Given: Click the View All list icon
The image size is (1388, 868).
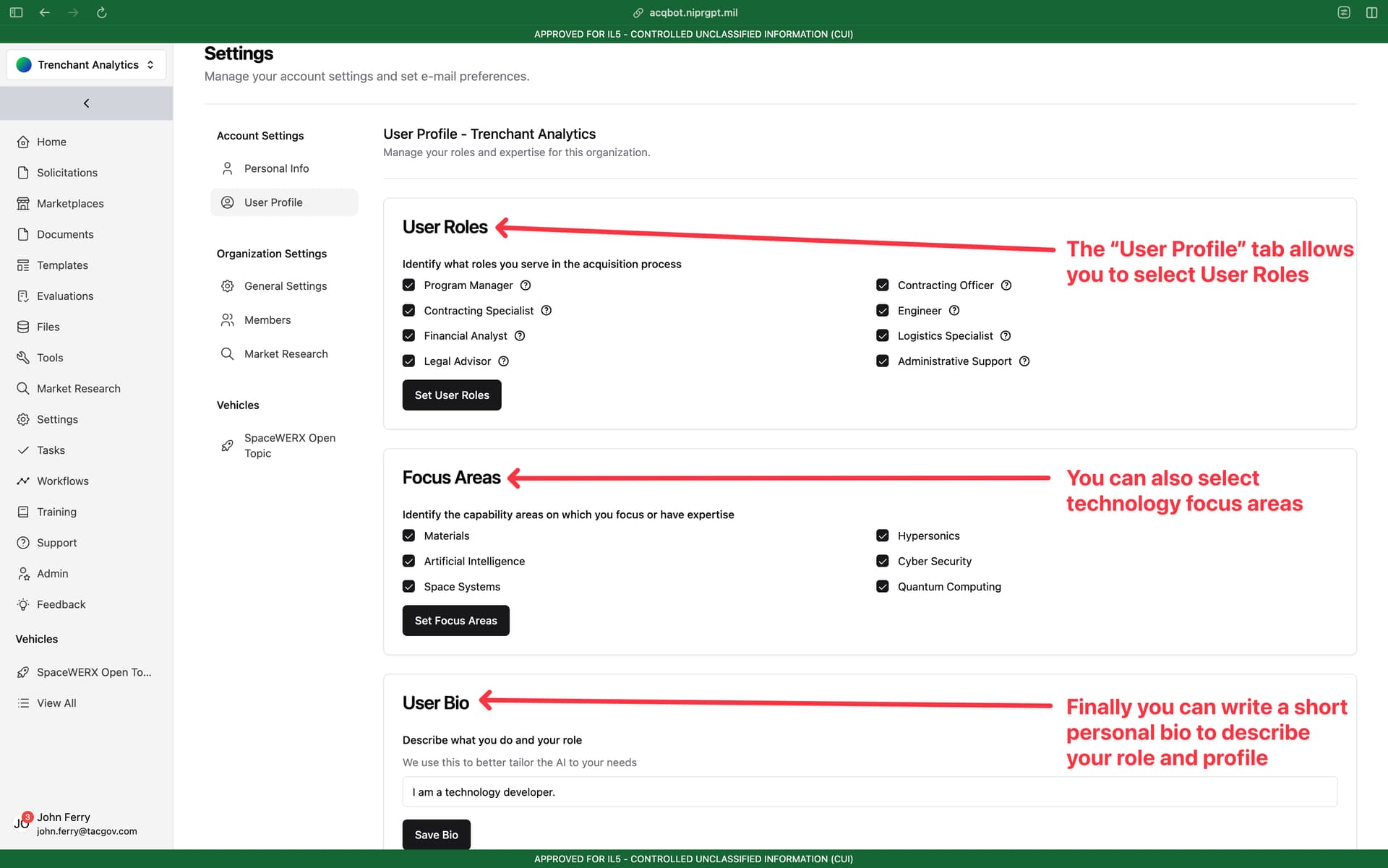Looking at the screenshot, I should [23, 703].
